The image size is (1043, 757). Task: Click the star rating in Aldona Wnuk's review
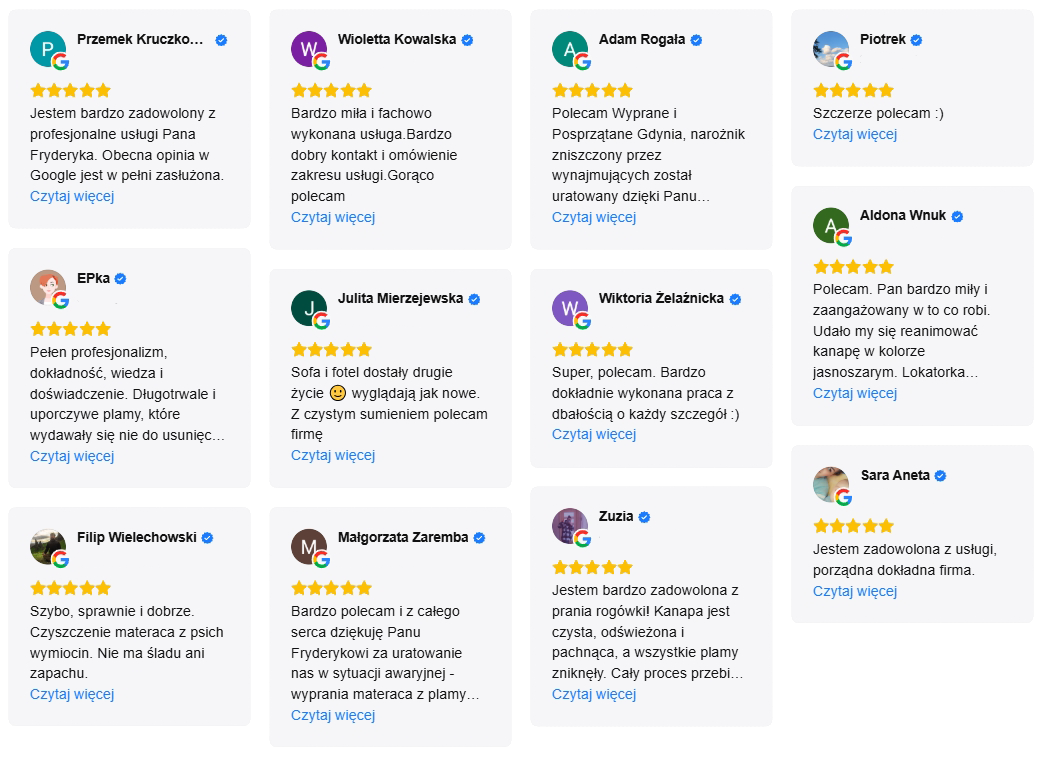coord(853,267)
